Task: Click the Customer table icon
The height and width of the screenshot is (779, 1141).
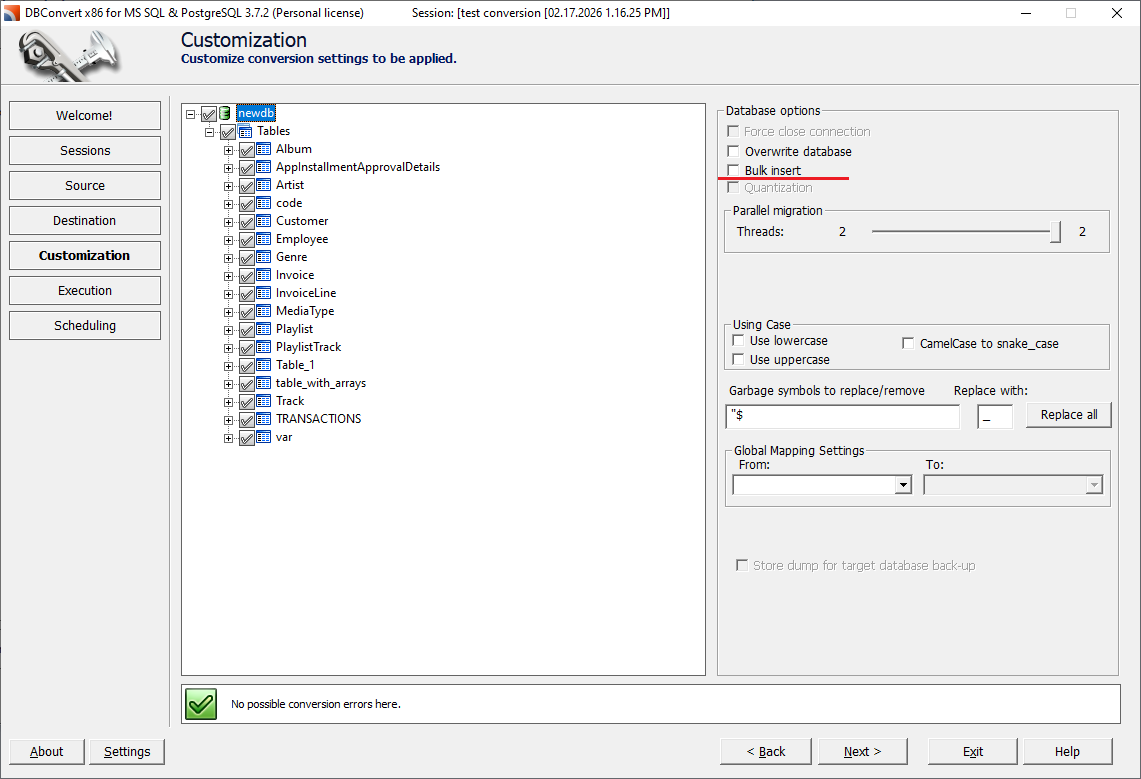Action: (263, 221)
